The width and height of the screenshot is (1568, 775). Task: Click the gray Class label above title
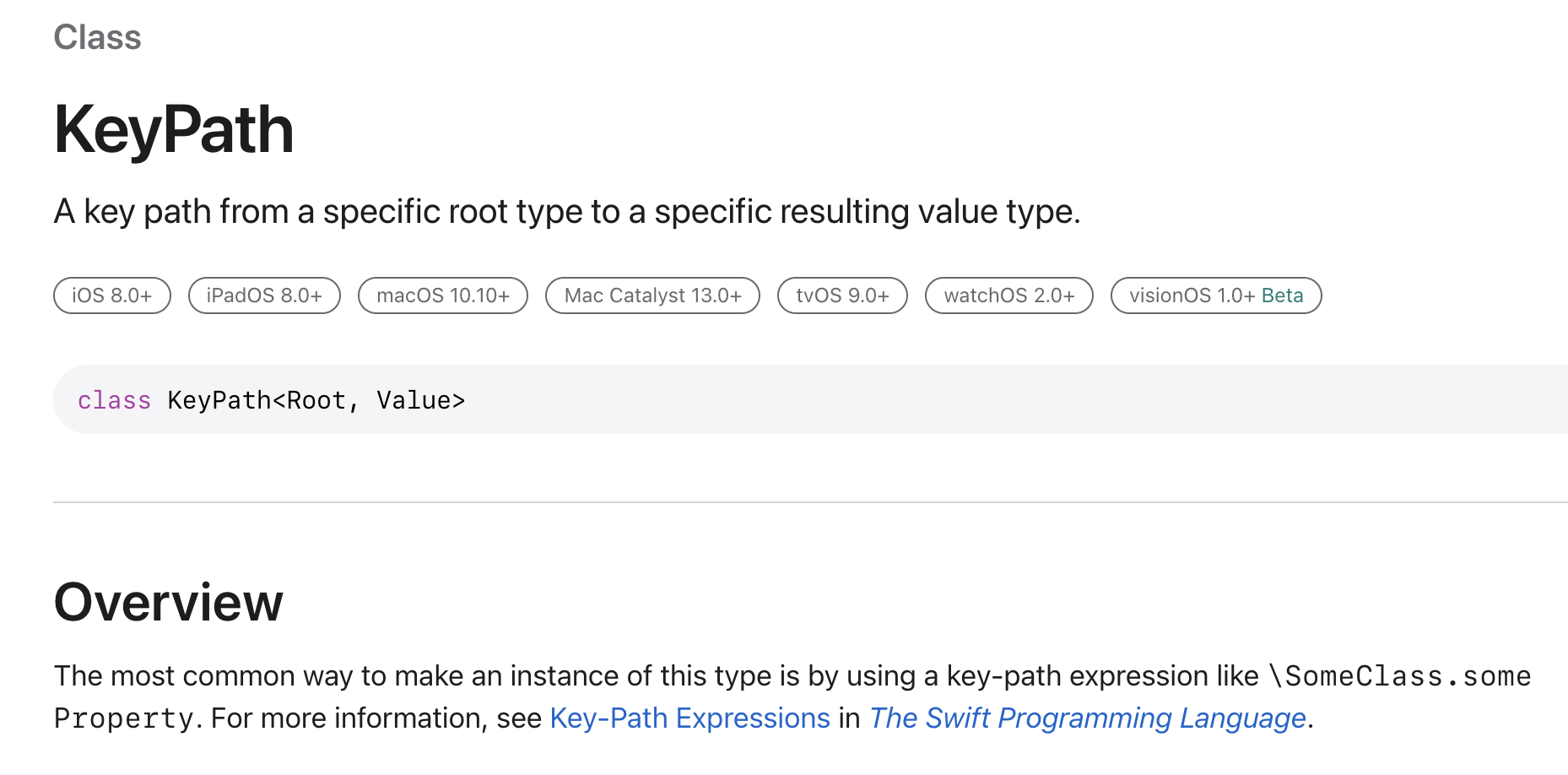click(x=97, y=38)
